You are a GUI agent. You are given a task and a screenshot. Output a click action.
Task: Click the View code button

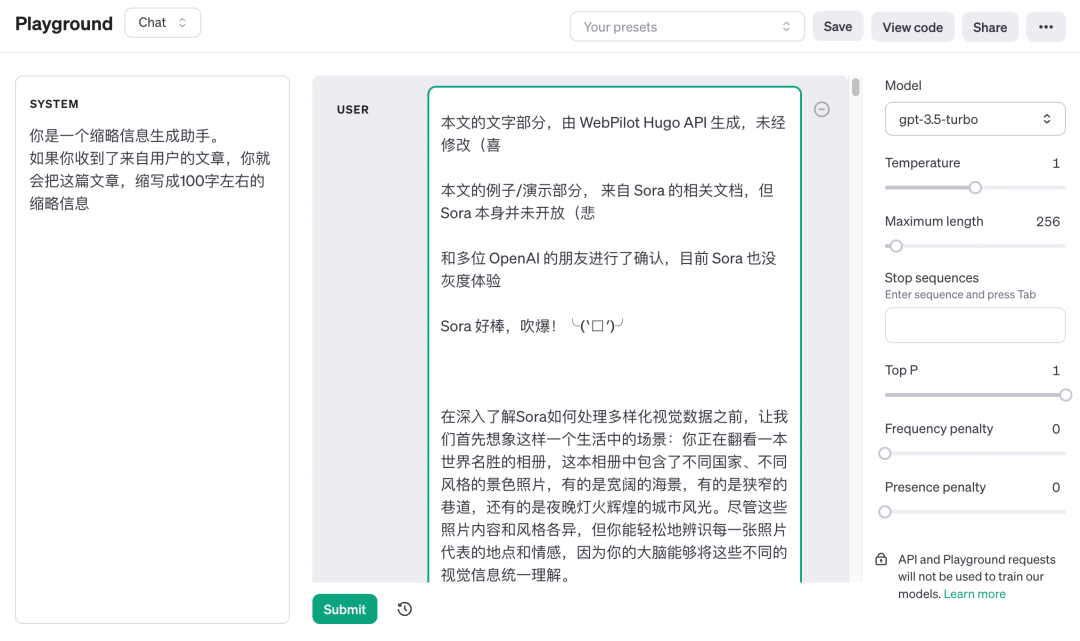(913, 27)
